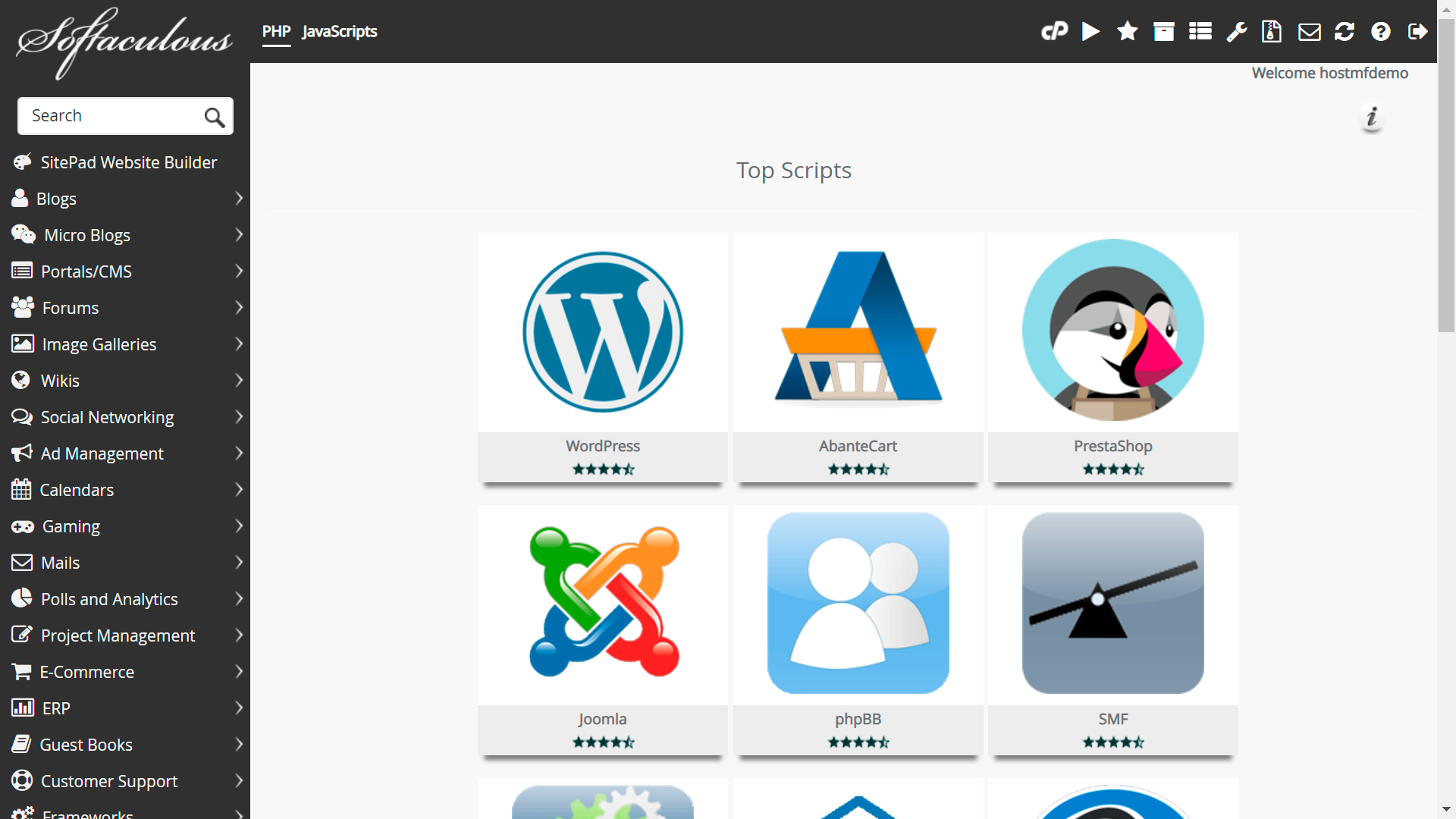1456x819 pixels.
Task: Click the Softaculous logo
Action: point(124,43)
